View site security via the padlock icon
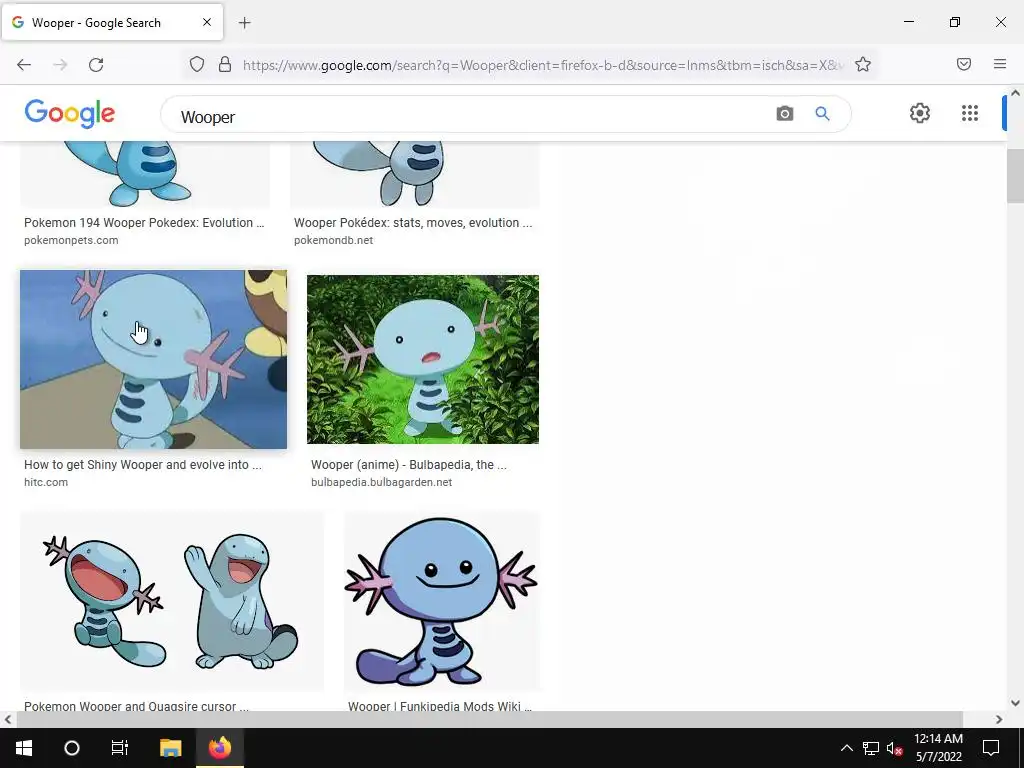The width and height of the screenshot is (1024, 768). point(225,64)
